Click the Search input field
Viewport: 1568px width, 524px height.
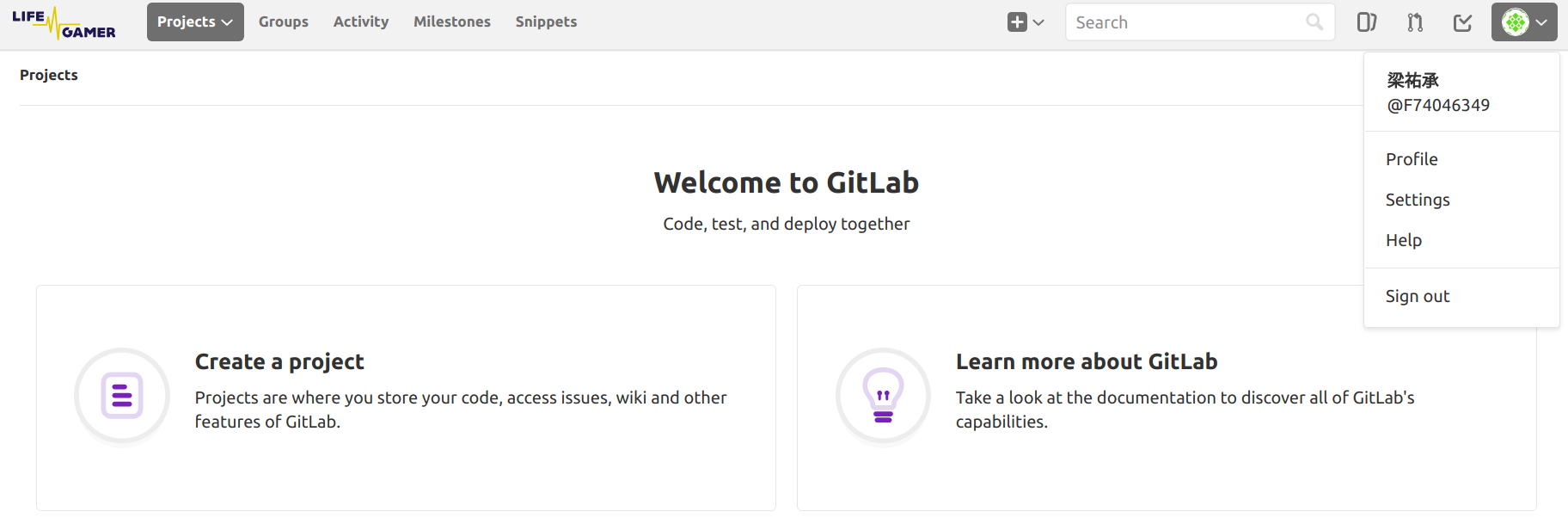[x=1200, y=22]
